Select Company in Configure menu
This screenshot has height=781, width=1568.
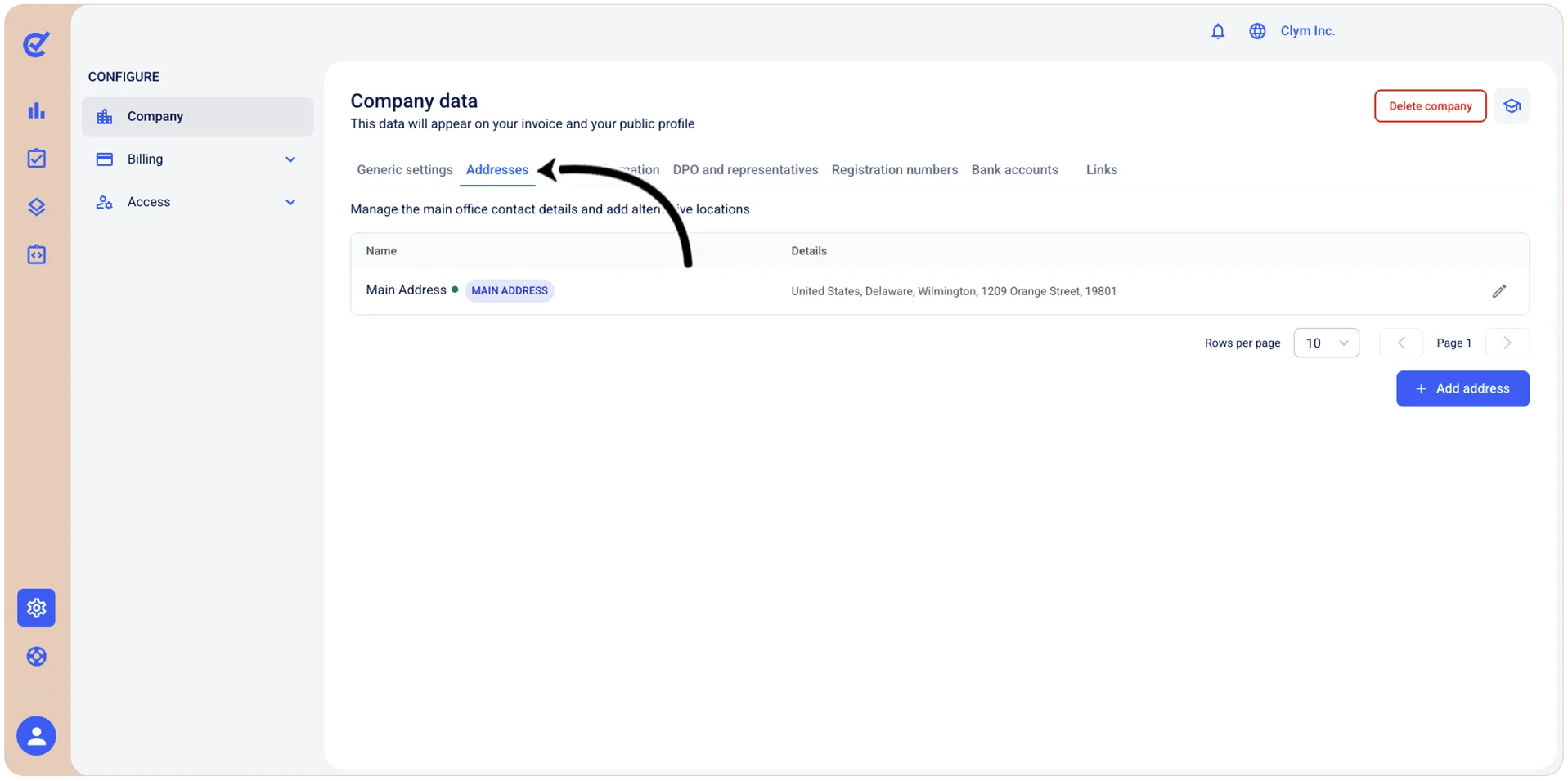(x=197, y=116)
